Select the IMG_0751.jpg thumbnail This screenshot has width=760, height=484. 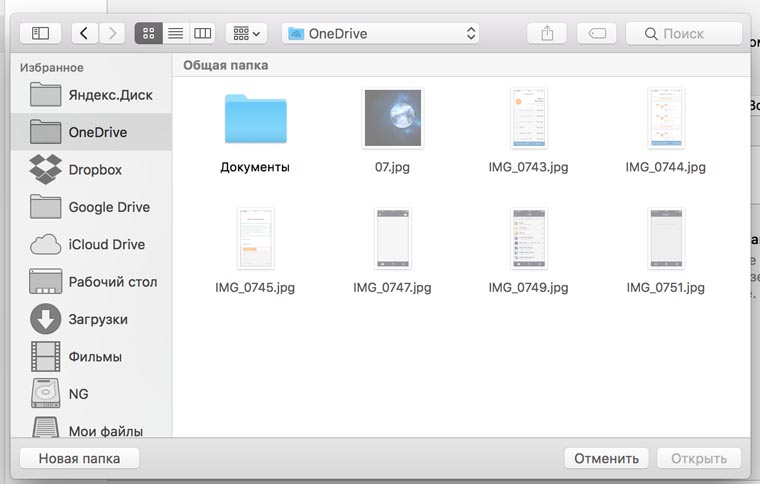pos(666,238)
